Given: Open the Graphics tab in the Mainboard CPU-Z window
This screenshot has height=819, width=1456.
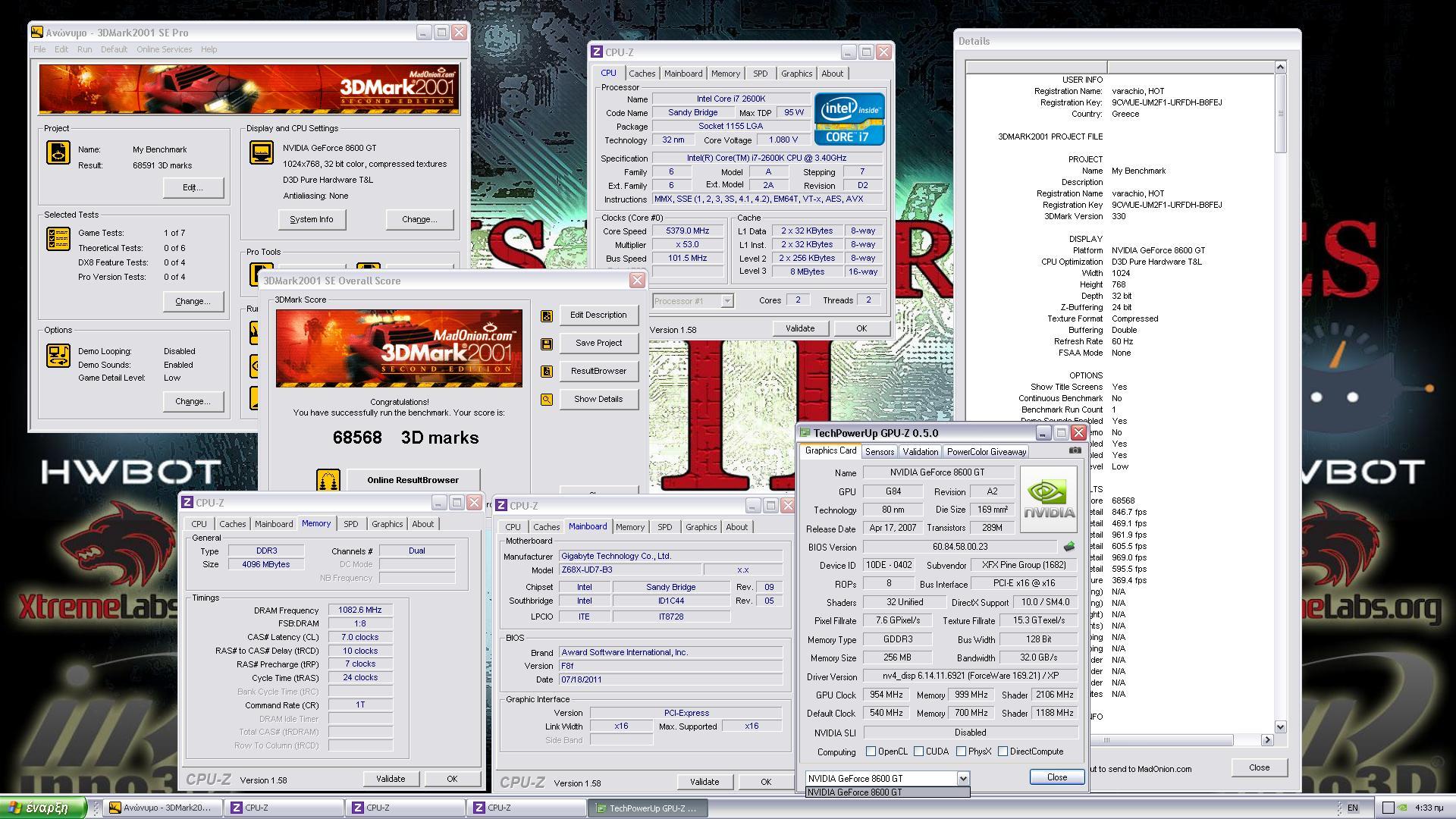Looking at the screenshot, I should point(701,527).
